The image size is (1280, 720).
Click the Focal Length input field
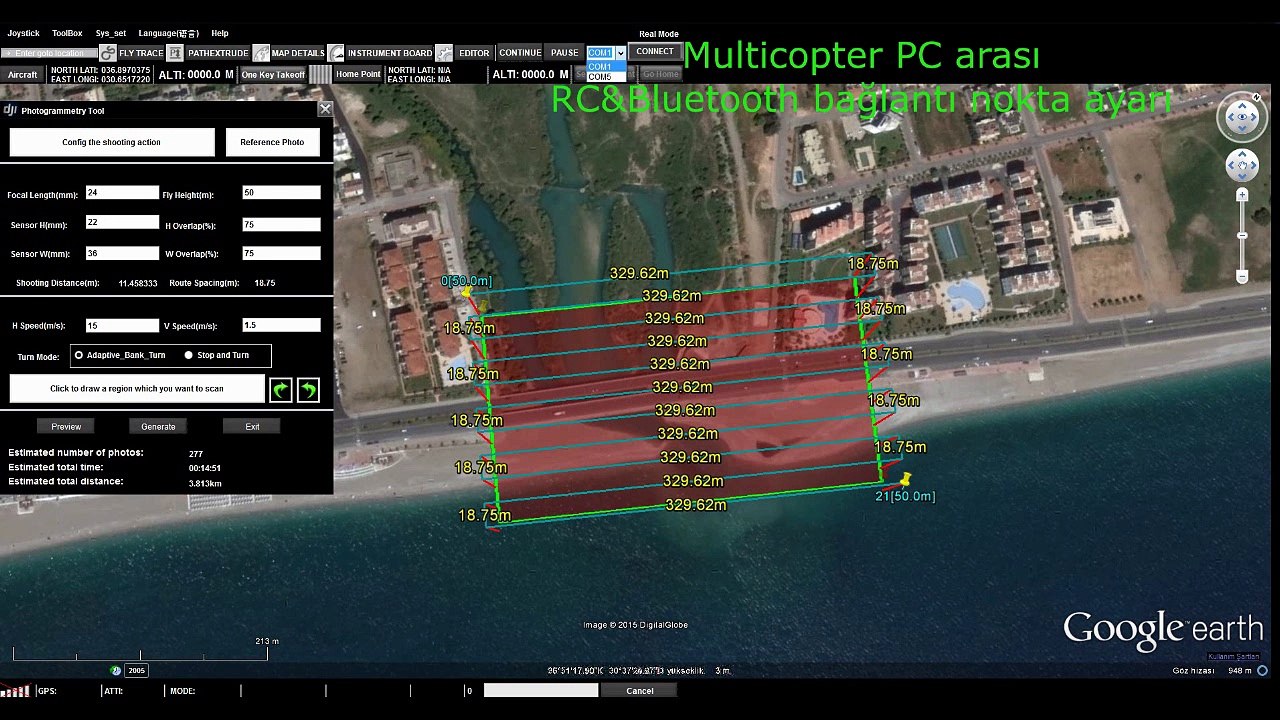[x=122, y=192]
